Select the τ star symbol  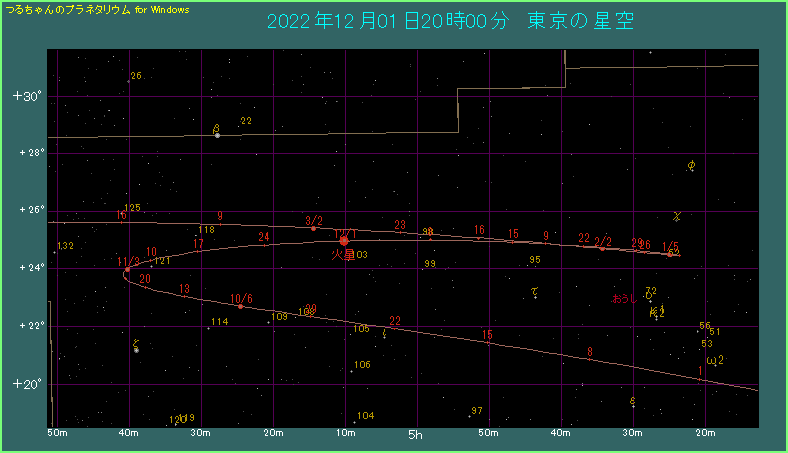(535, 293)
